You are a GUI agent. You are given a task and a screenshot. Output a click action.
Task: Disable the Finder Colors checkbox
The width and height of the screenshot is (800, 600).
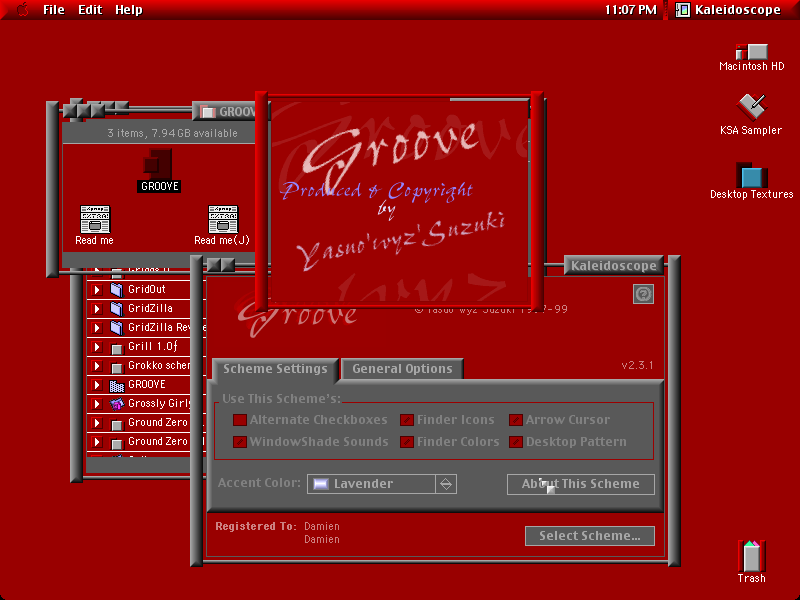(x=407, y=442)
